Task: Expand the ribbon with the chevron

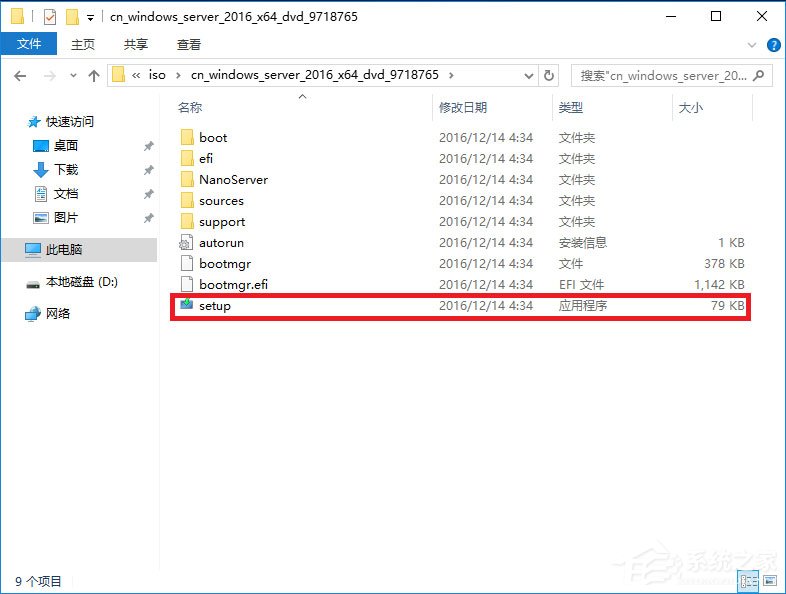Action: coord(751,45)
